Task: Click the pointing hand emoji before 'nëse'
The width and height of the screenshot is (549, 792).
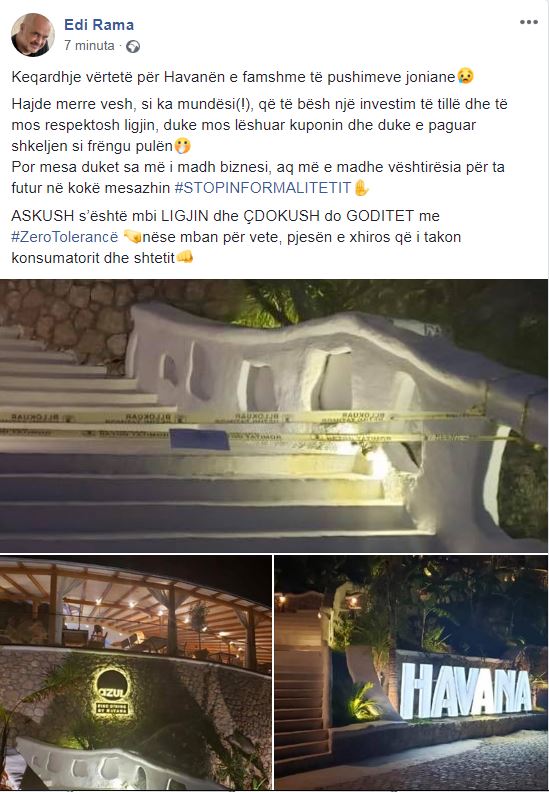Action: point(132,237)
